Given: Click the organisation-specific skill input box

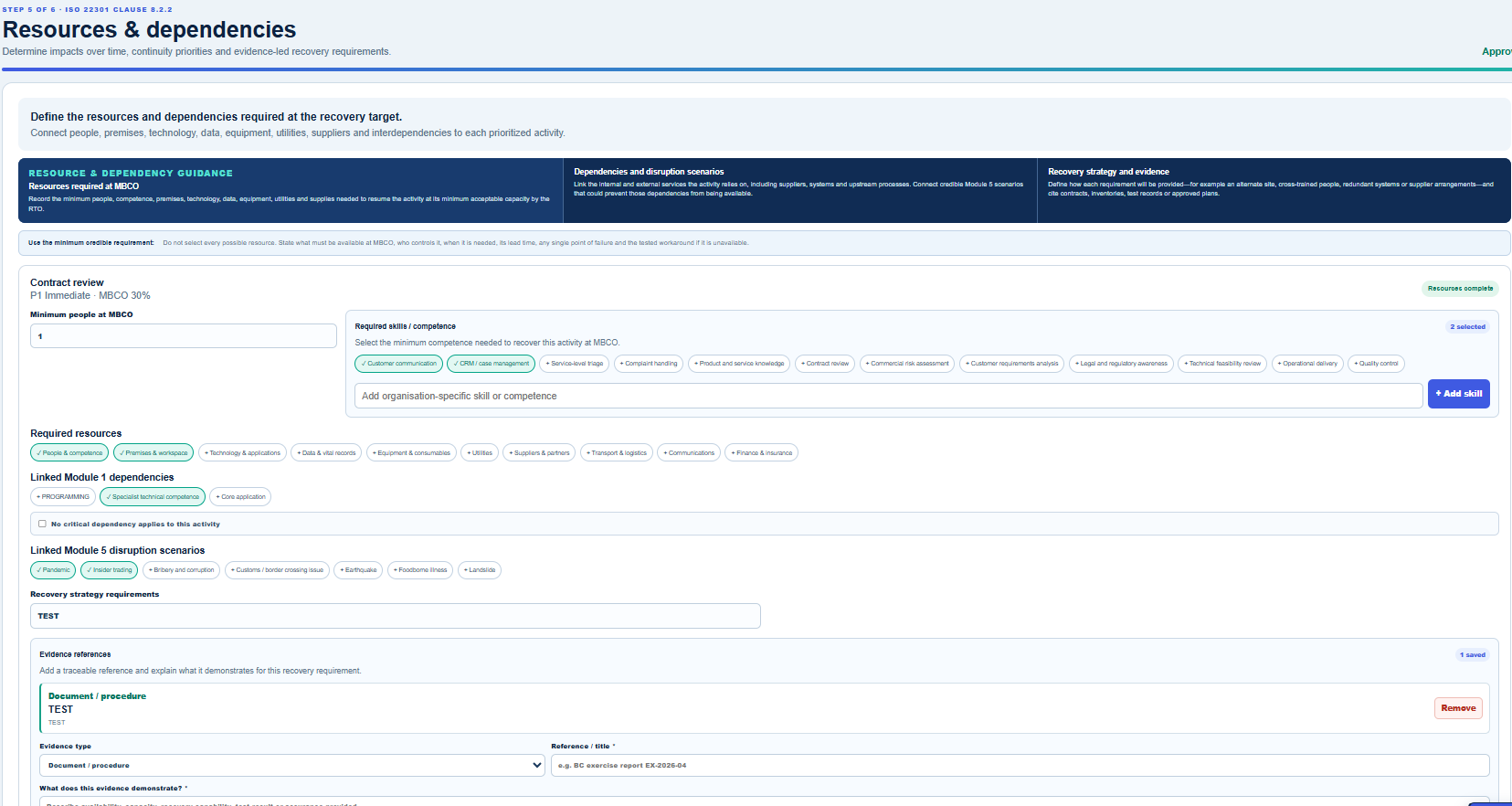Looking at the screenshot, I should (888, 396).
